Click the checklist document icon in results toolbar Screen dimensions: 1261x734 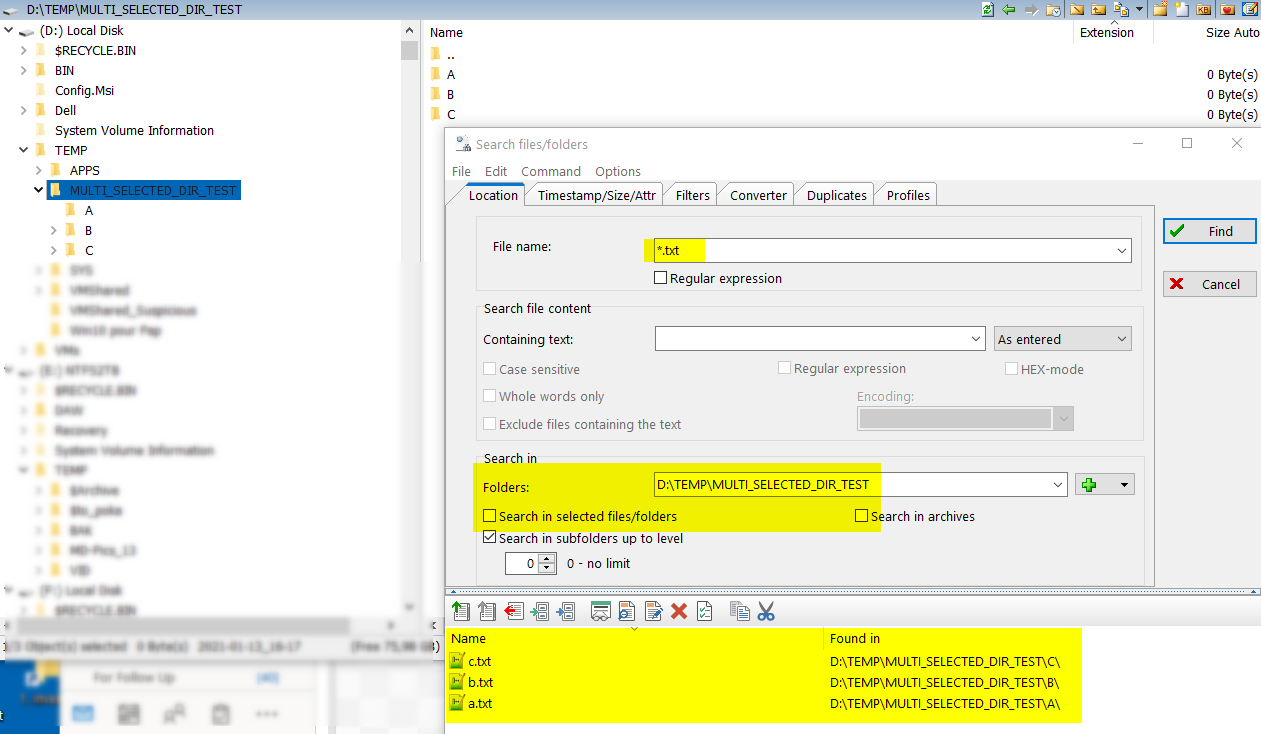[x=704, y=611]
